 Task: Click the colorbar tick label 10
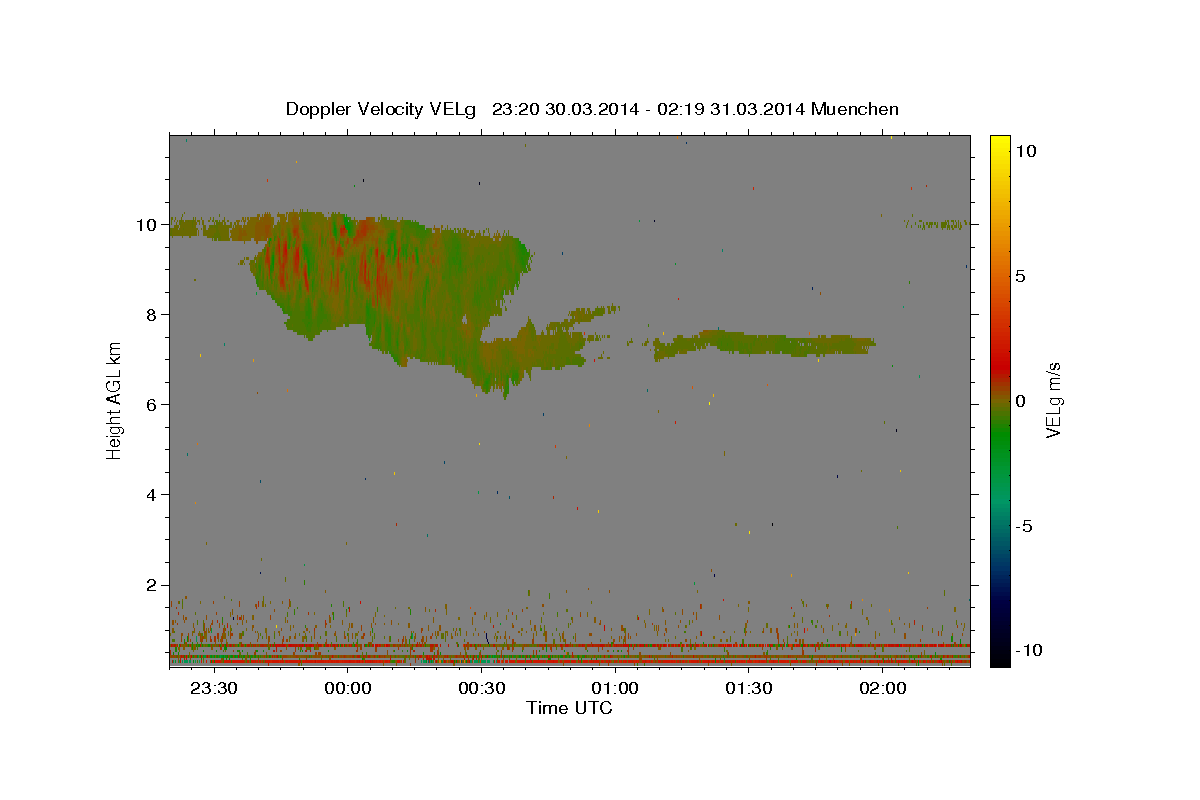pos(1025,150)
